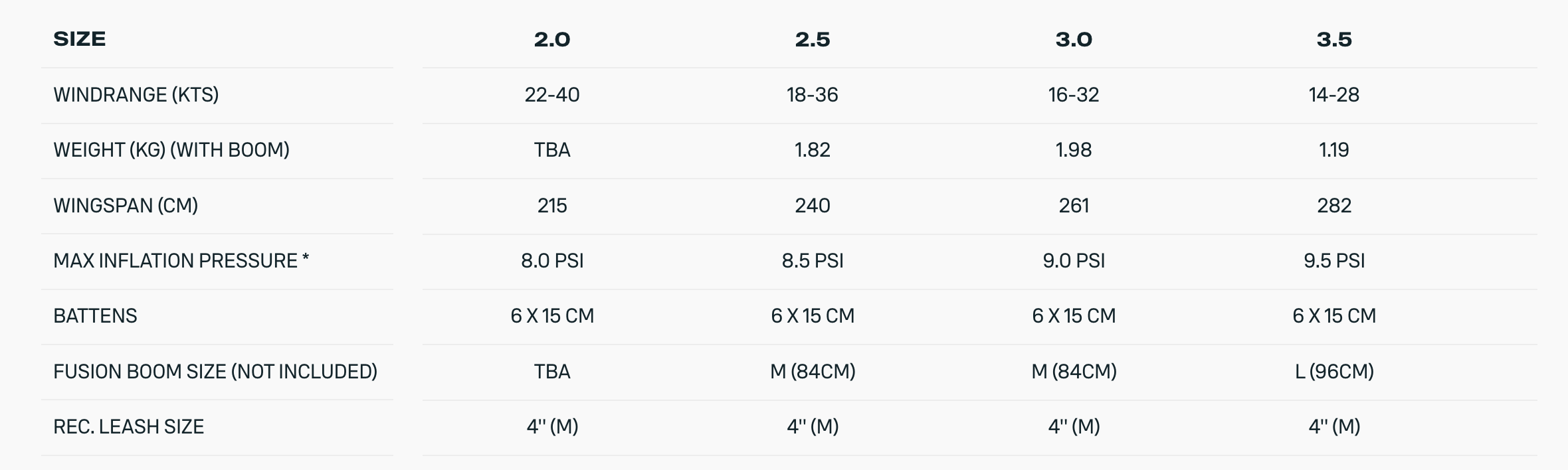The height and width of the screenshot is (470, 1568).
Task: Select the 2.0 size column header
Action: click(552, 40)
